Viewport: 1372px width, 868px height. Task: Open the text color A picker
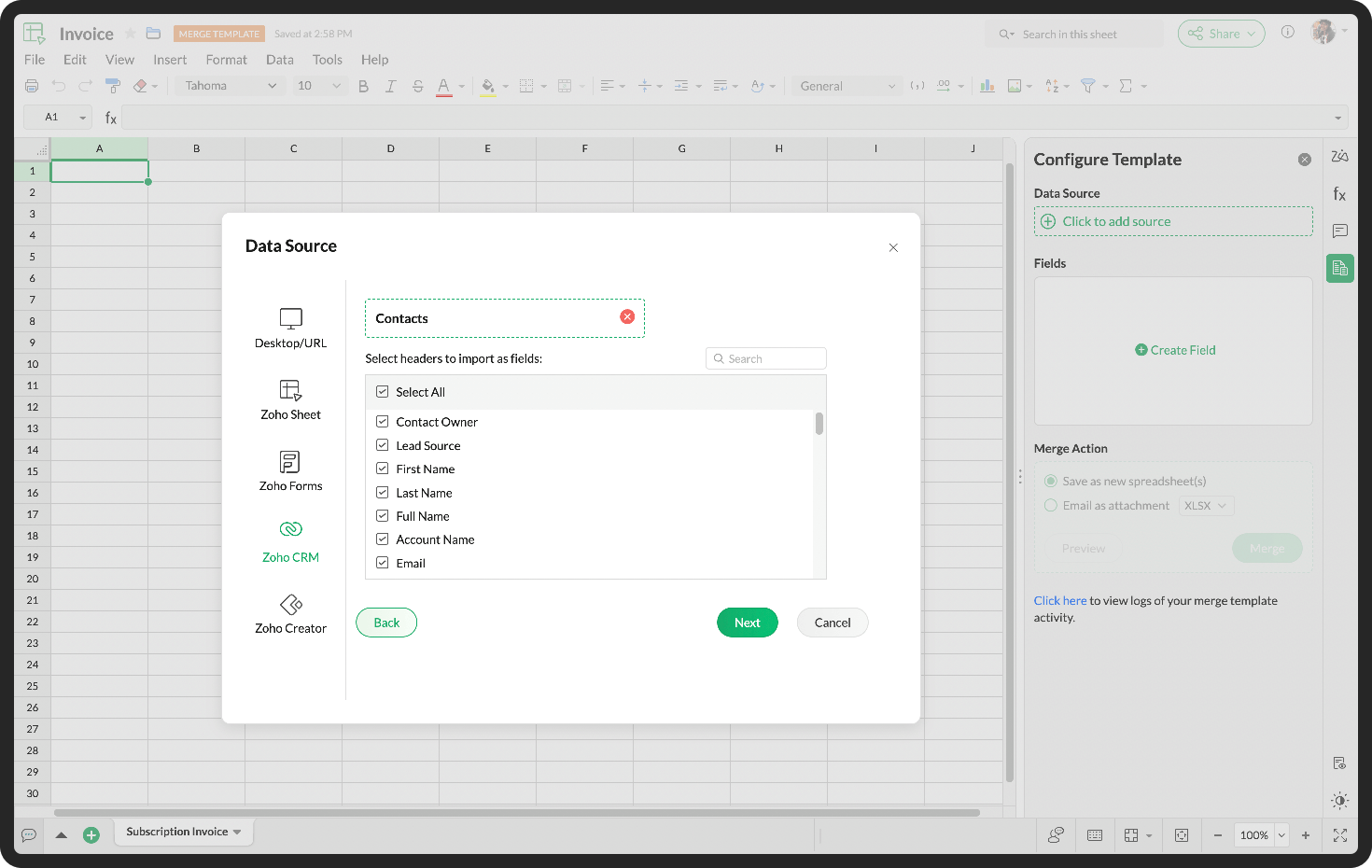444,86
